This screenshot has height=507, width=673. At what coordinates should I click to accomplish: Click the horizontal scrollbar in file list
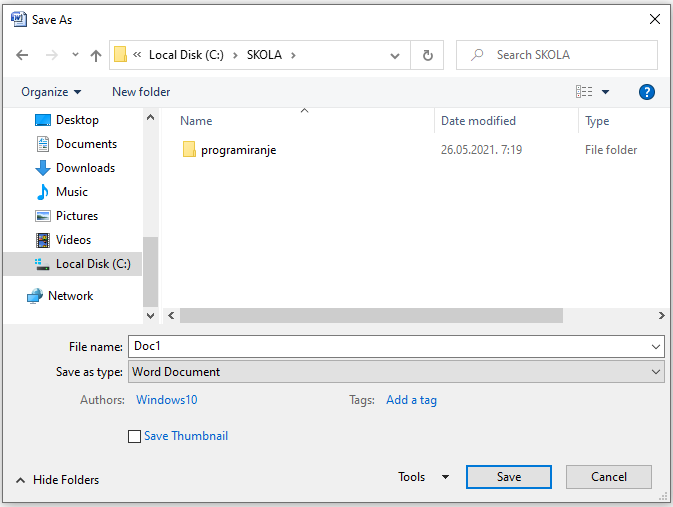pyautogui.click(x=370, y=315)
